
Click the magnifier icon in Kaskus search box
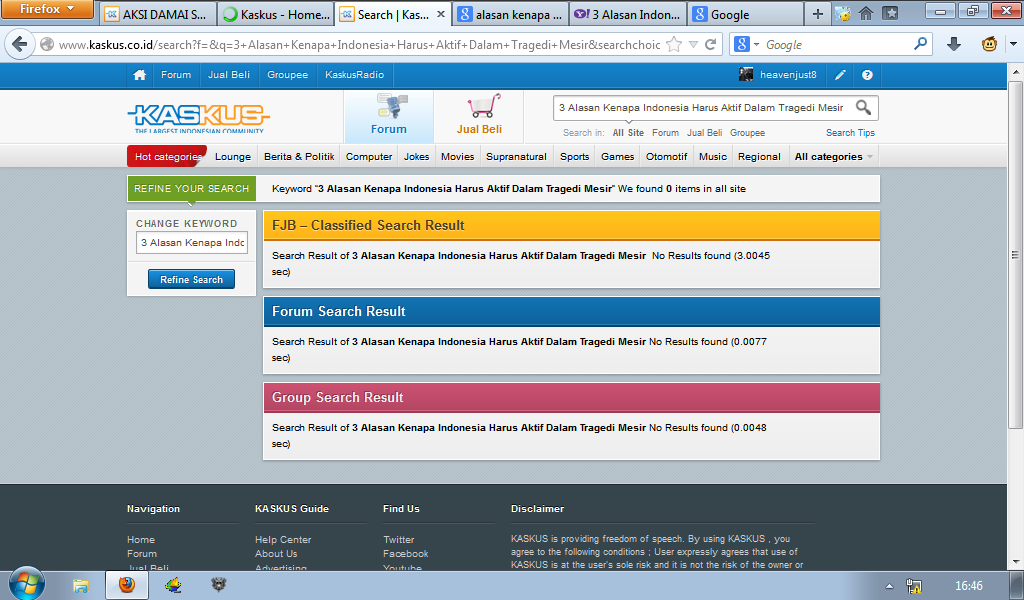(863, 108)
